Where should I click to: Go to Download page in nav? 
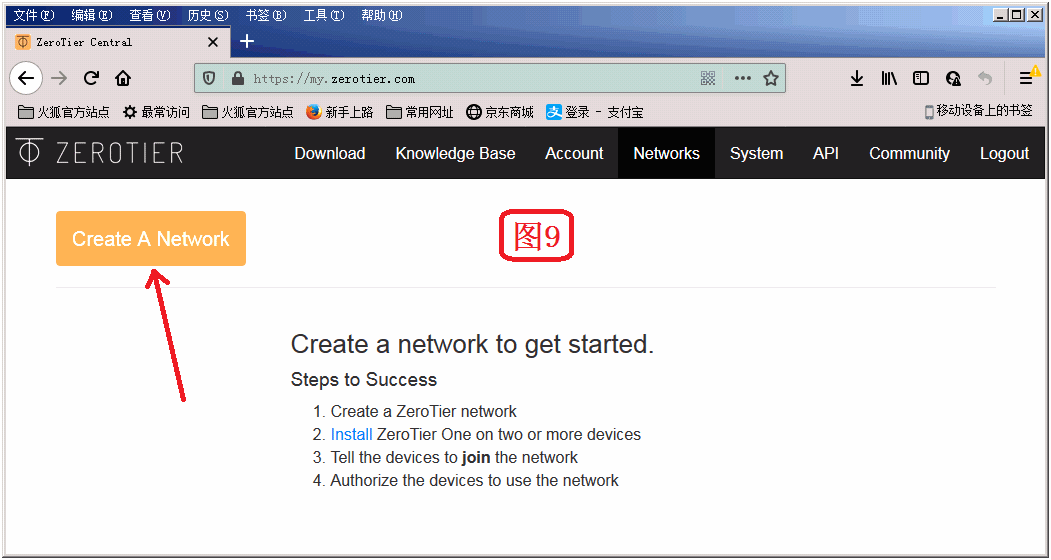(x=330, y=153)
